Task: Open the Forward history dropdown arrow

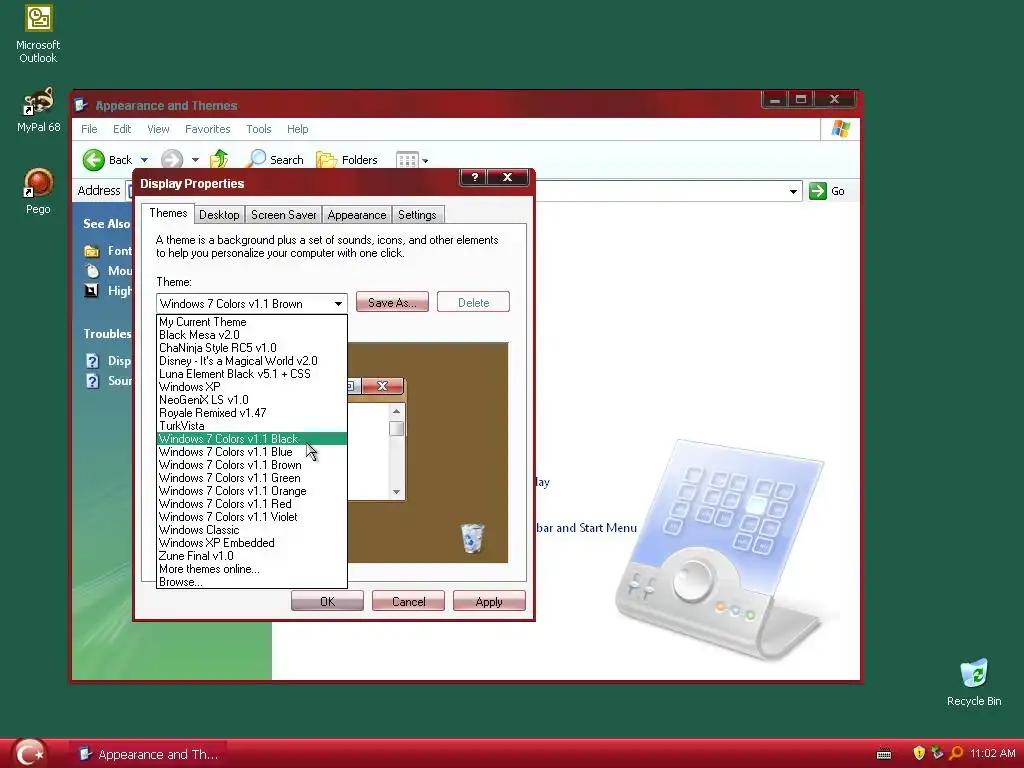Action: click(x=195, y=160)
